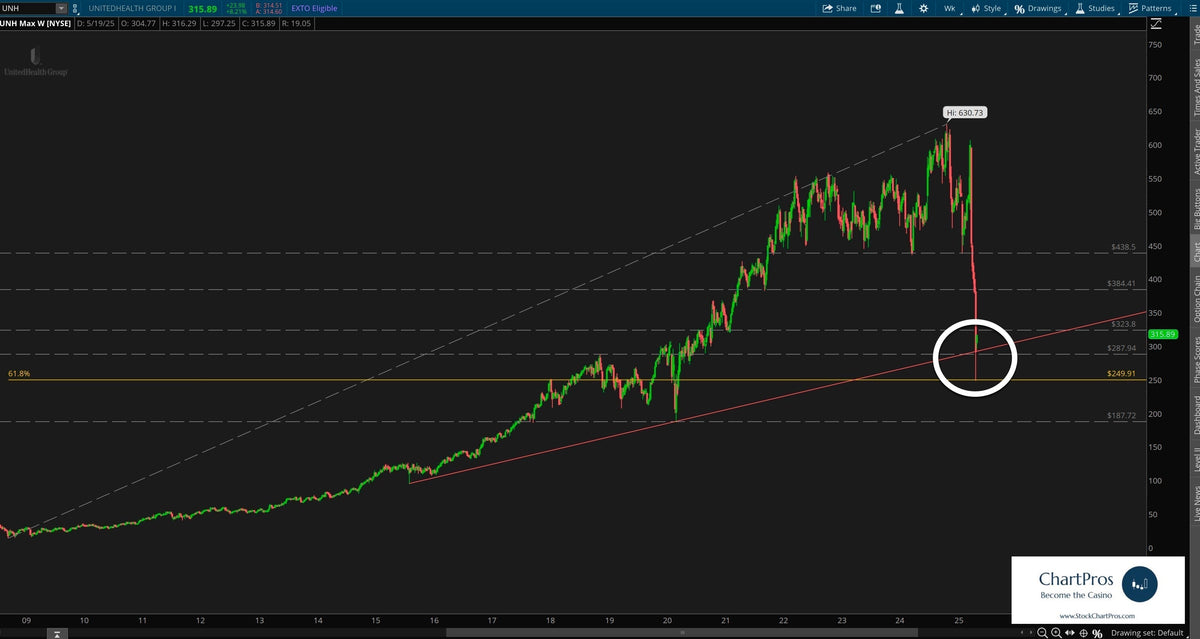Click the crosshair cursor icon near Drawing set
Image resolution: width=1200 pixels, height=639 pixels.
tap(1084, 632)
